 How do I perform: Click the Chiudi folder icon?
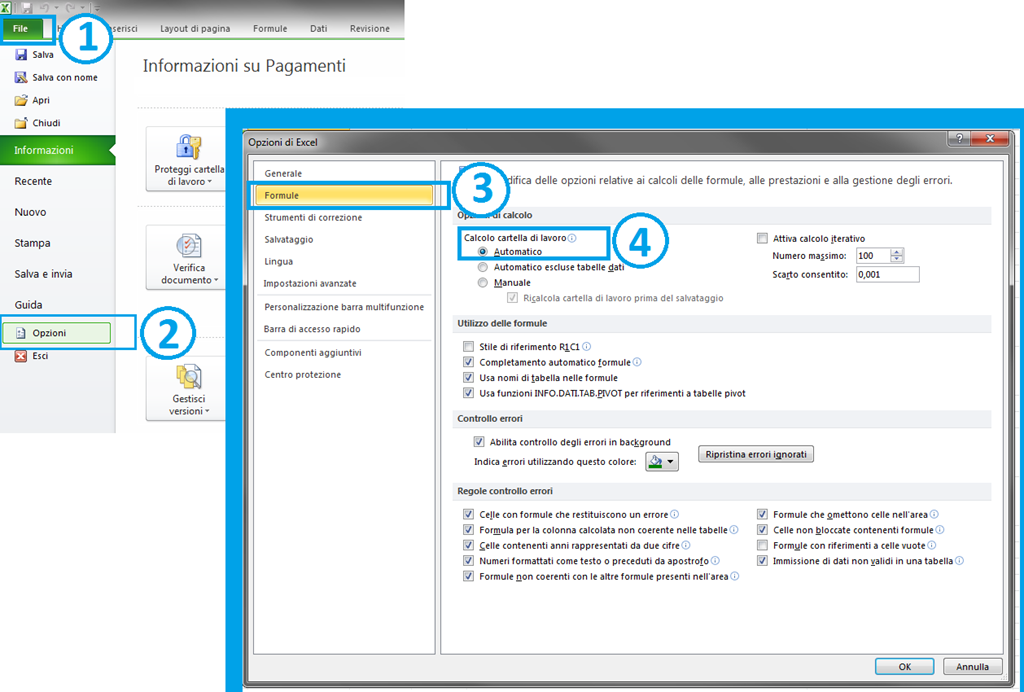click(21, 123)
